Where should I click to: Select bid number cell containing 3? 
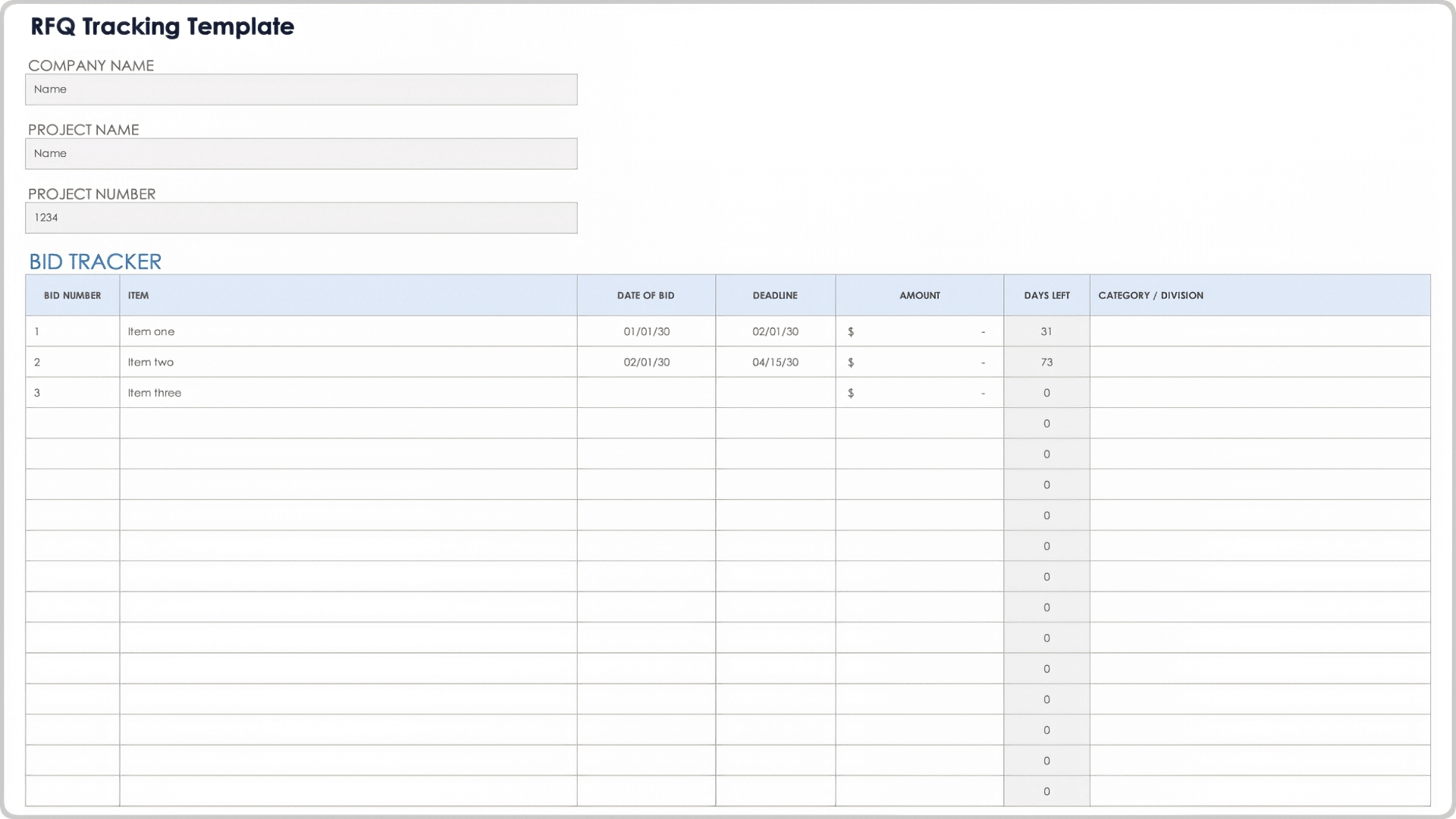[72, 393]
